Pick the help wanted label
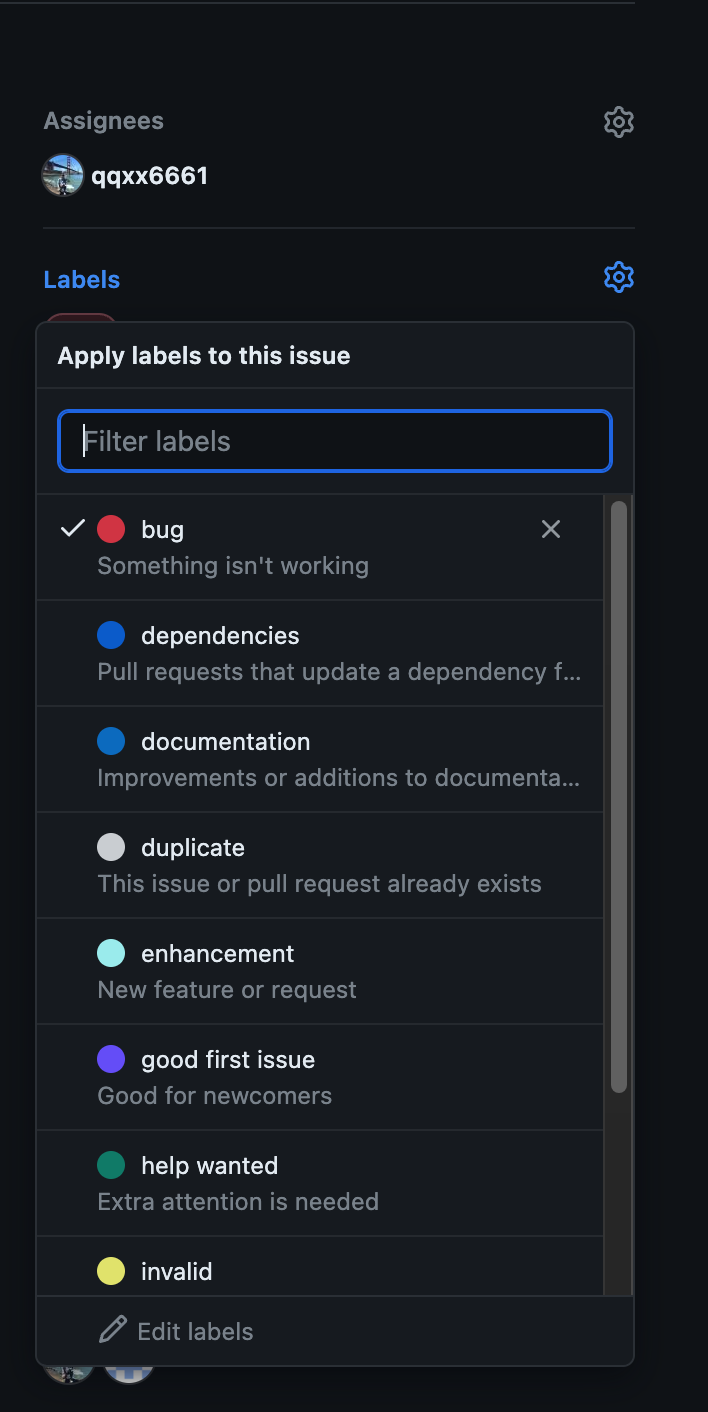Viewport: 708px width, 1412px height. (x=320, y=1183)
